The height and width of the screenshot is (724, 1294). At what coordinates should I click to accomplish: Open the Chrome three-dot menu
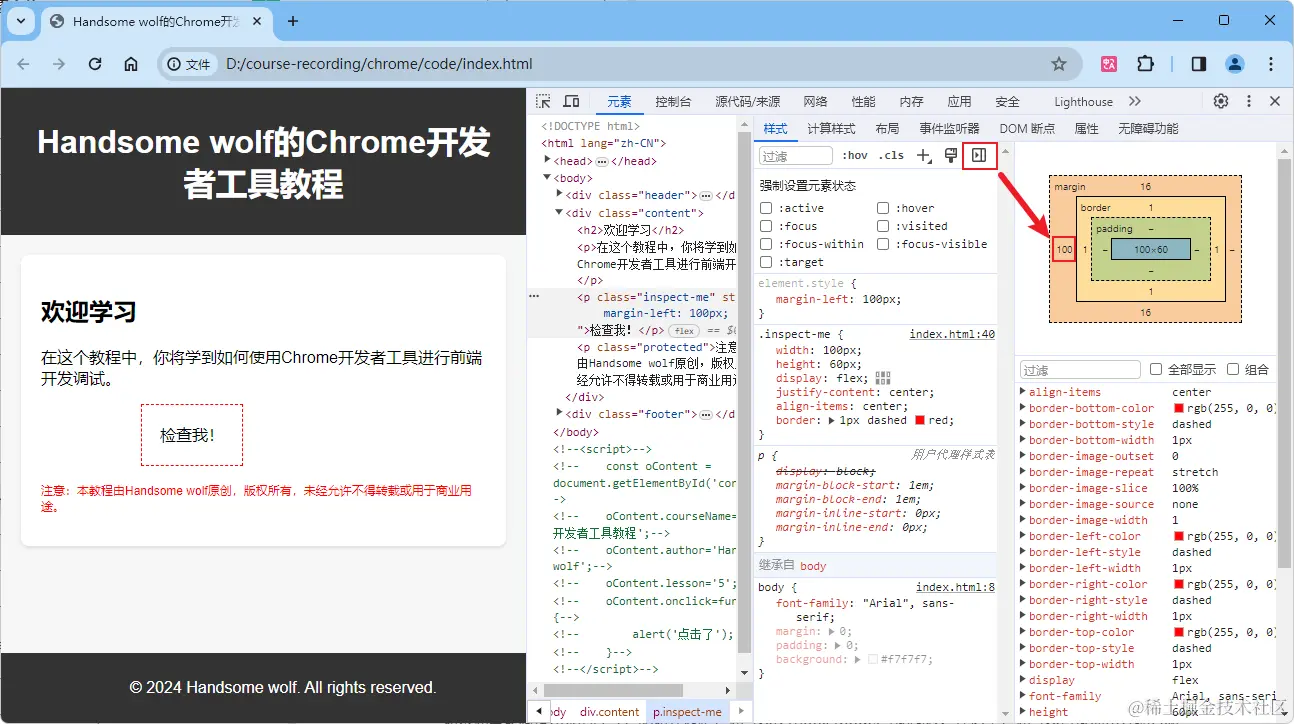1271,64
